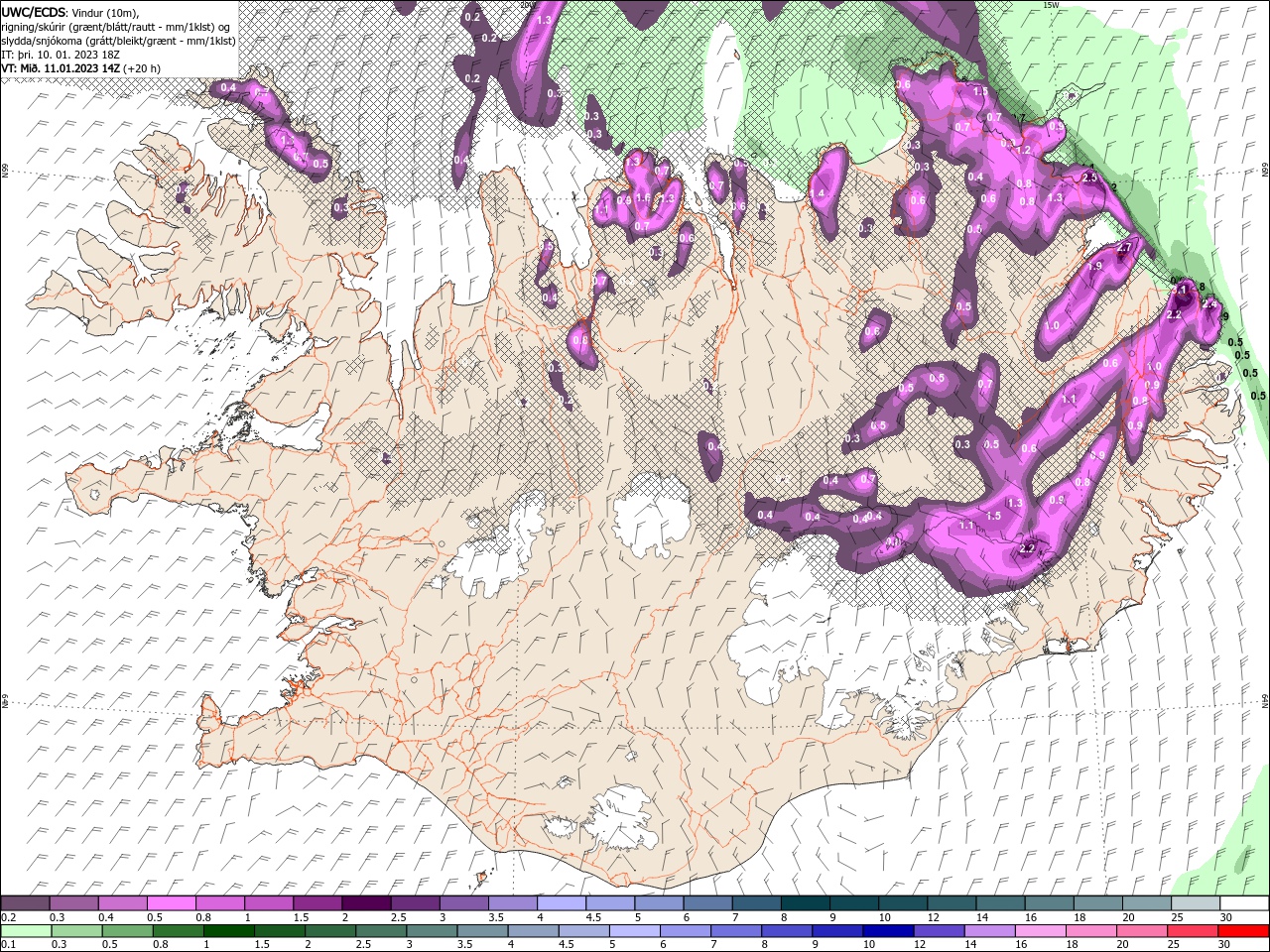Click the 'slydda/snjókoma' legend description line
The image size is (1270, 952).
tap(118, 41)
